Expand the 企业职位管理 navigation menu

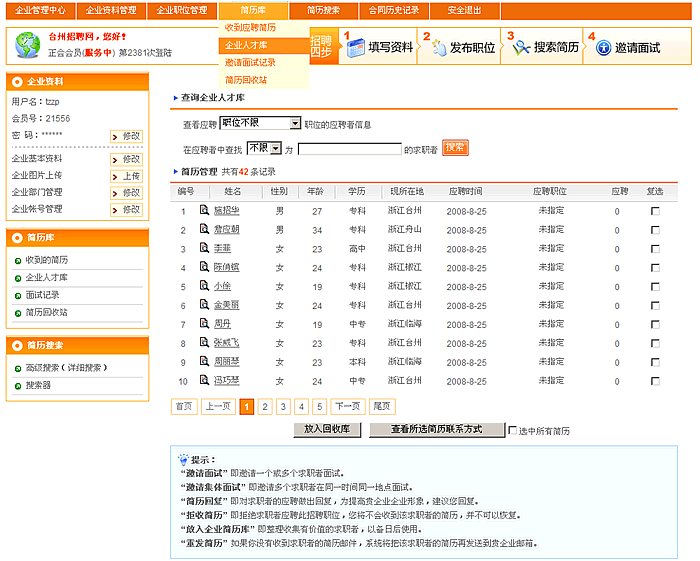click(x=181, y=10)
